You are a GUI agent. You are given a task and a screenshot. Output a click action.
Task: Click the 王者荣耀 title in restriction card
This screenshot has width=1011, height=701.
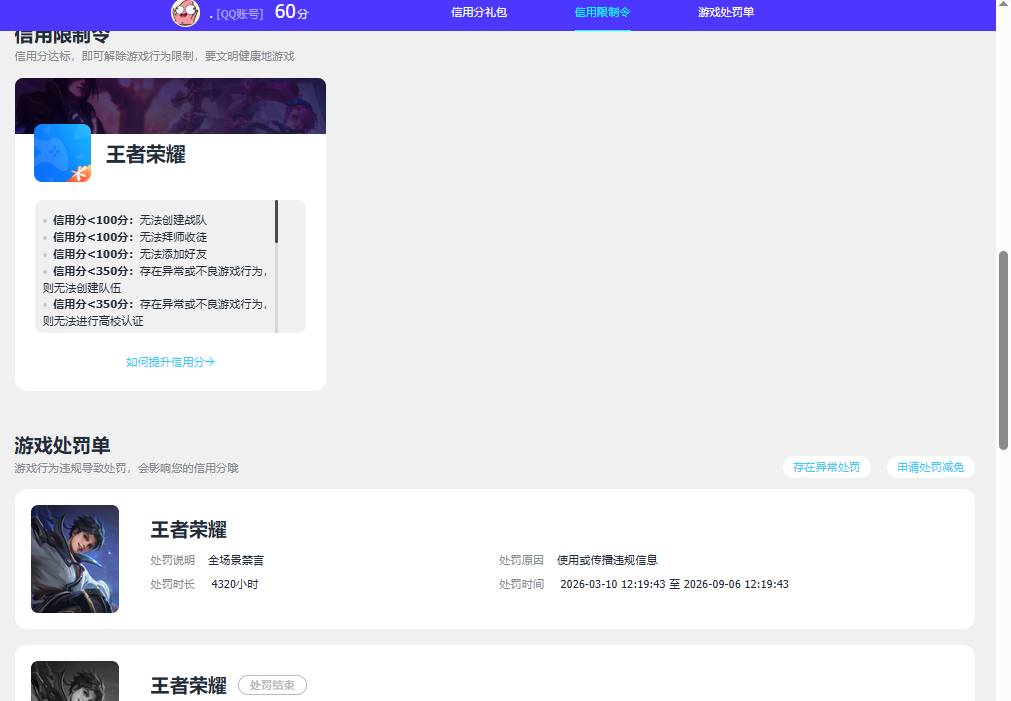pyautogui.click(x=146, y=154)
